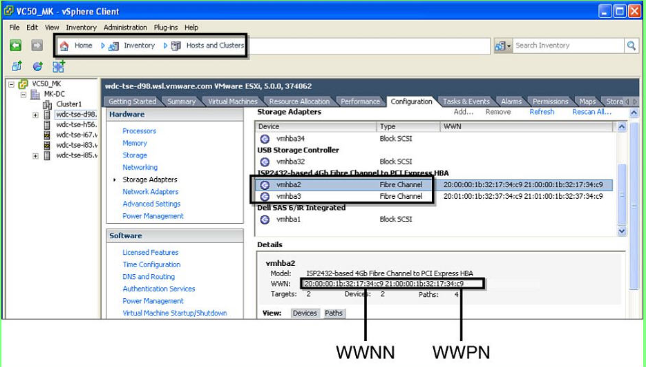The width and height of the screenshot is (647, 367).
Task: Click the Refresh link
Action: [x=542, y=112]
